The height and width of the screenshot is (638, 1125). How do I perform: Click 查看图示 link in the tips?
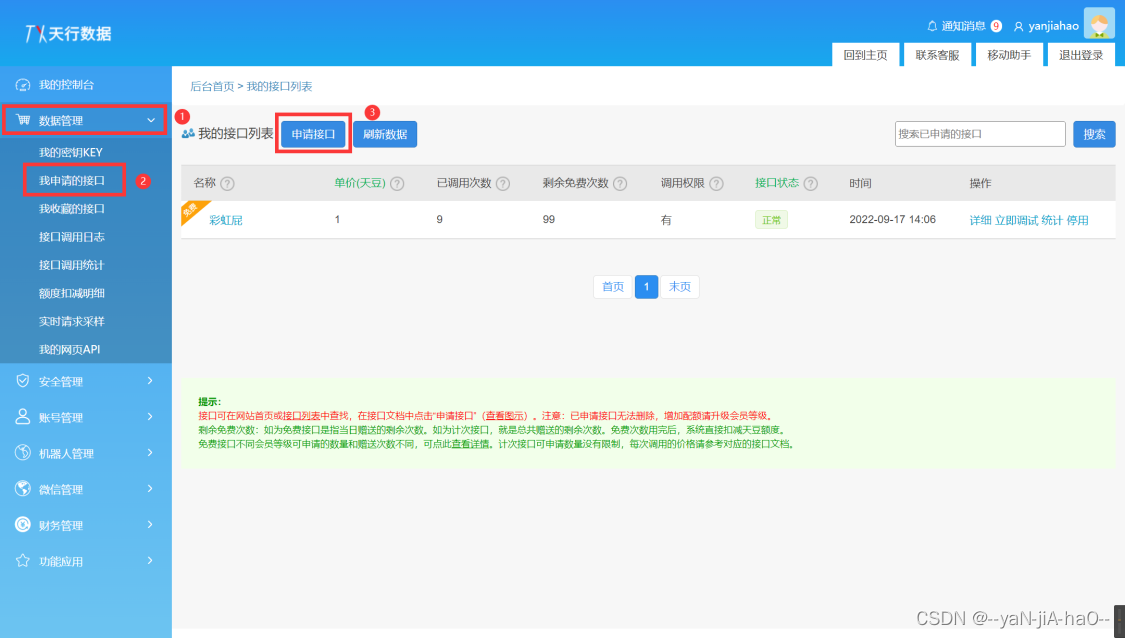[x=504, y=416]
